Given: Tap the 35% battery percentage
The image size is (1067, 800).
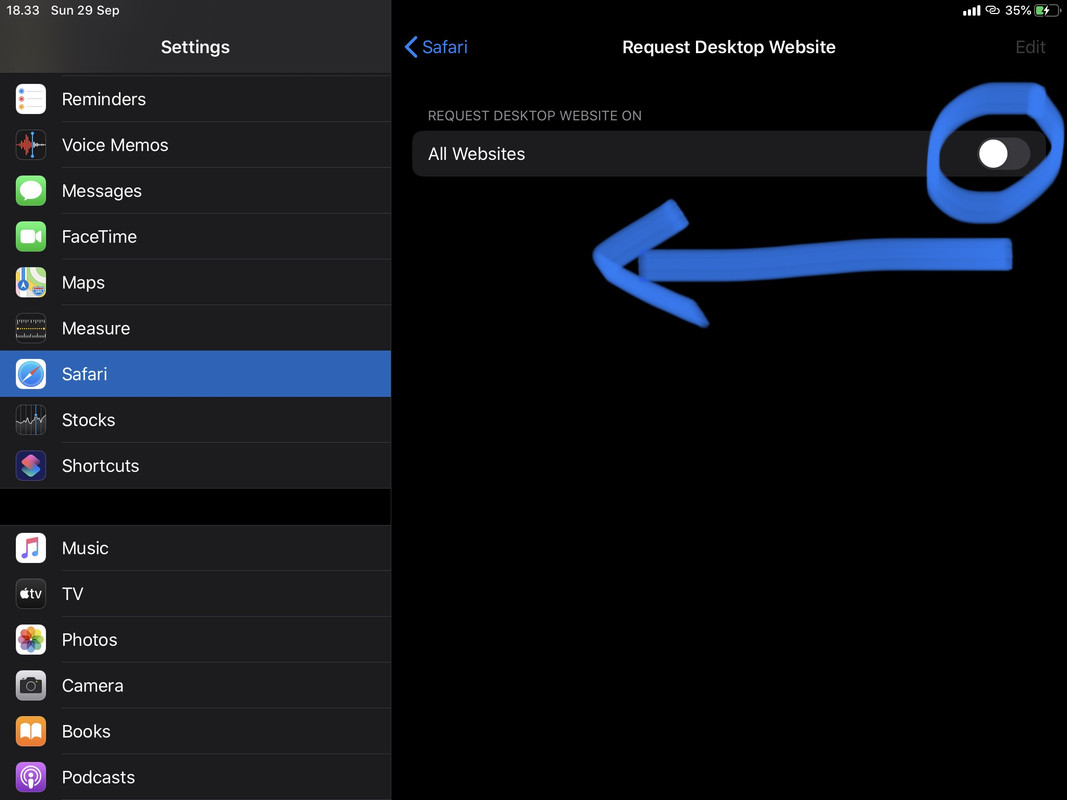Looking at the screenshot, I should [x=1018, y=10].
